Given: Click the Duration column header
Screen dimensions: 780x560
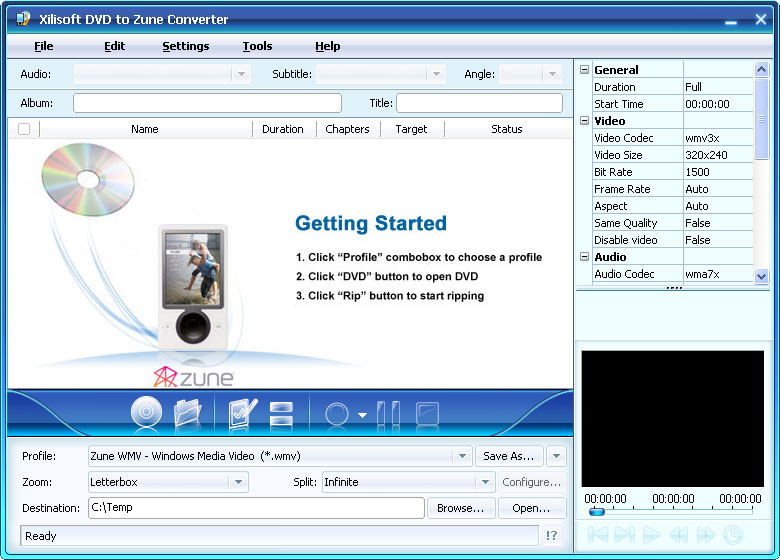Looking at the screenshot, I should pyautogui.click(x=283, y=129).
